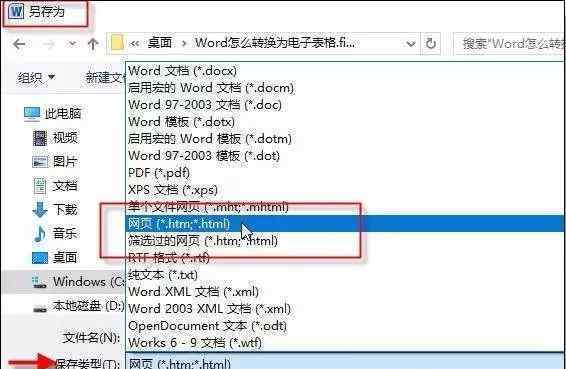
Task: Go up one folder level
Action: pyautogui.click(x=93, y=44)
